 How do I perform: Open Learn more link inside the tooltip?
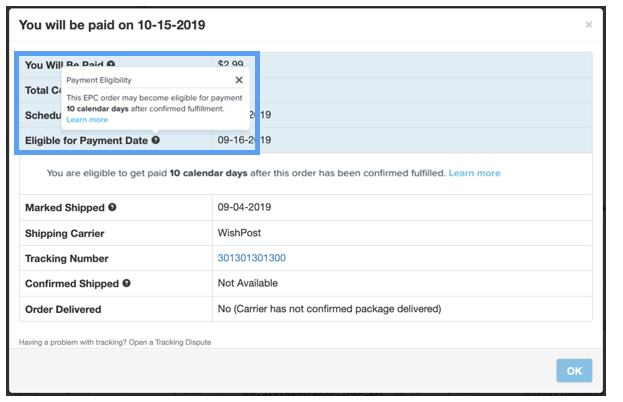pos(87,120)
